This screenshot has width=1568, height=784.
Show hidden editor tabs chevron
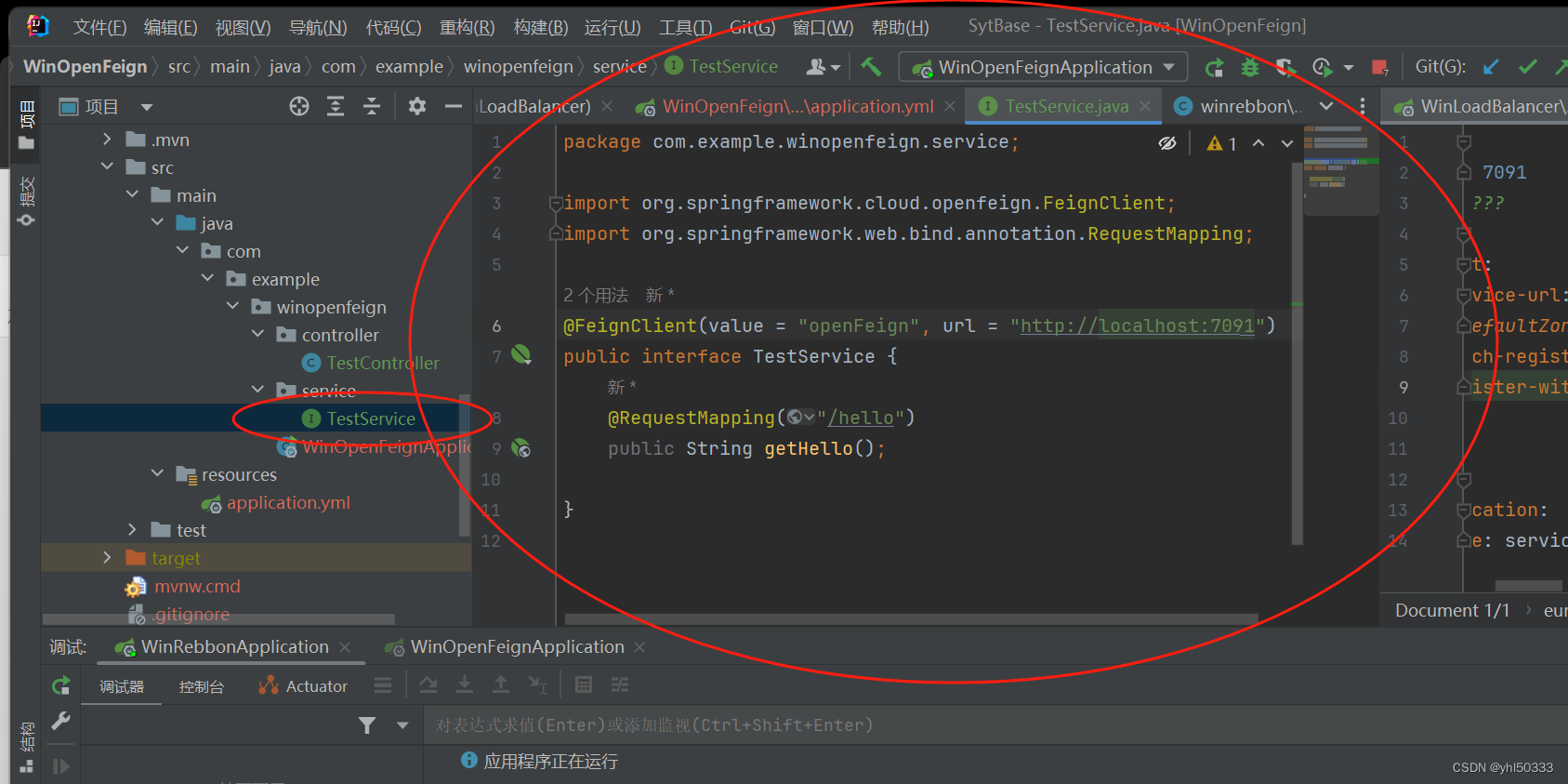click(x=1327, y=106)
